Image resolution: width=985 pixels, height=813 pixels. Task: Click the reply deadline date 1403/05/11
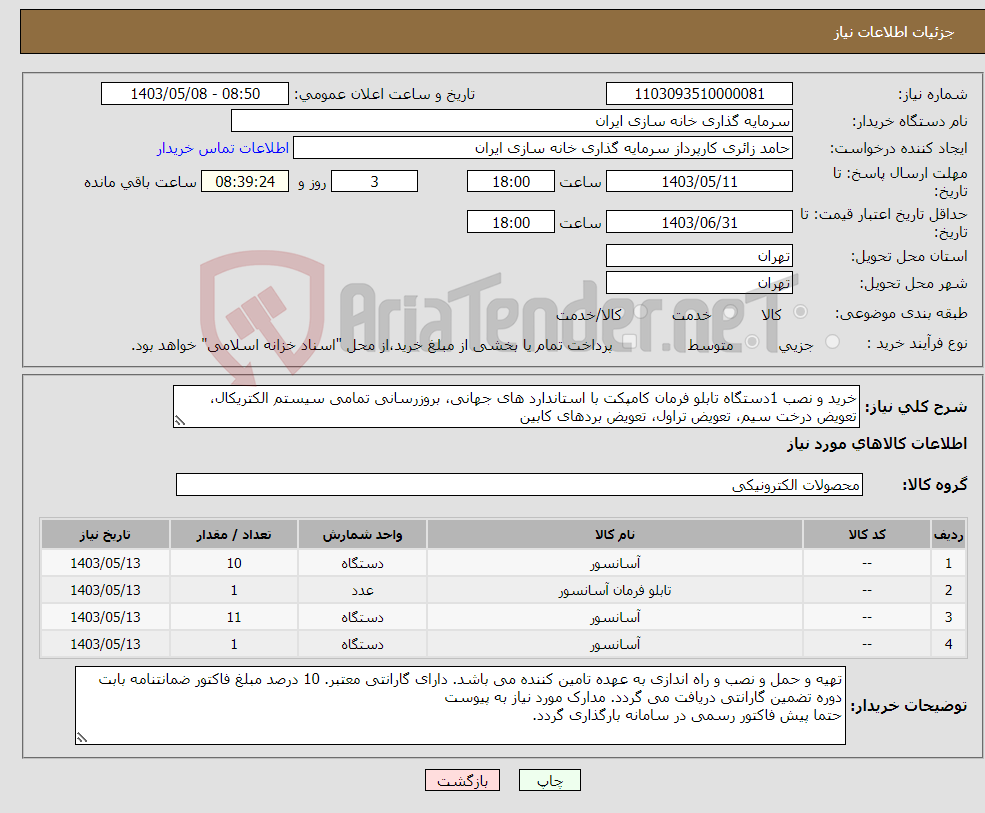pos(699,182)
